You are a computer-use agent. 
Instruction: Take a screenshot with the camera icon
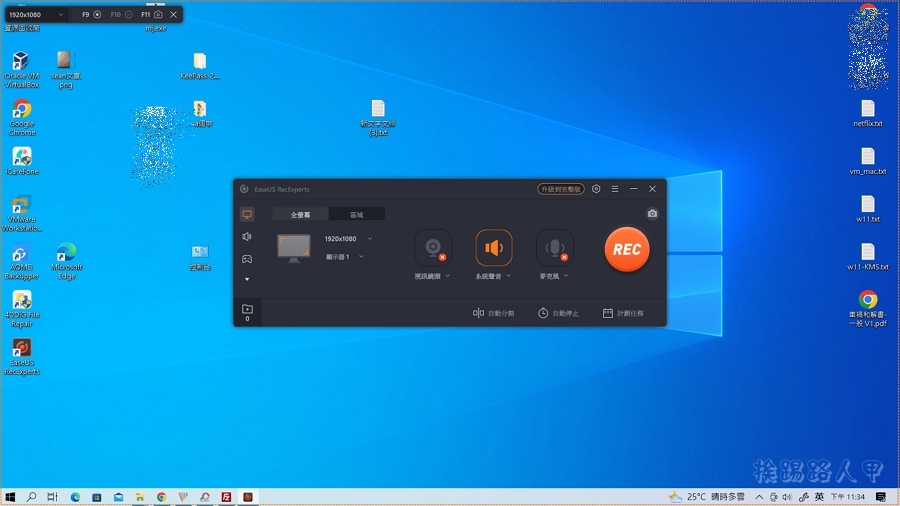click(x=652, y=213)
